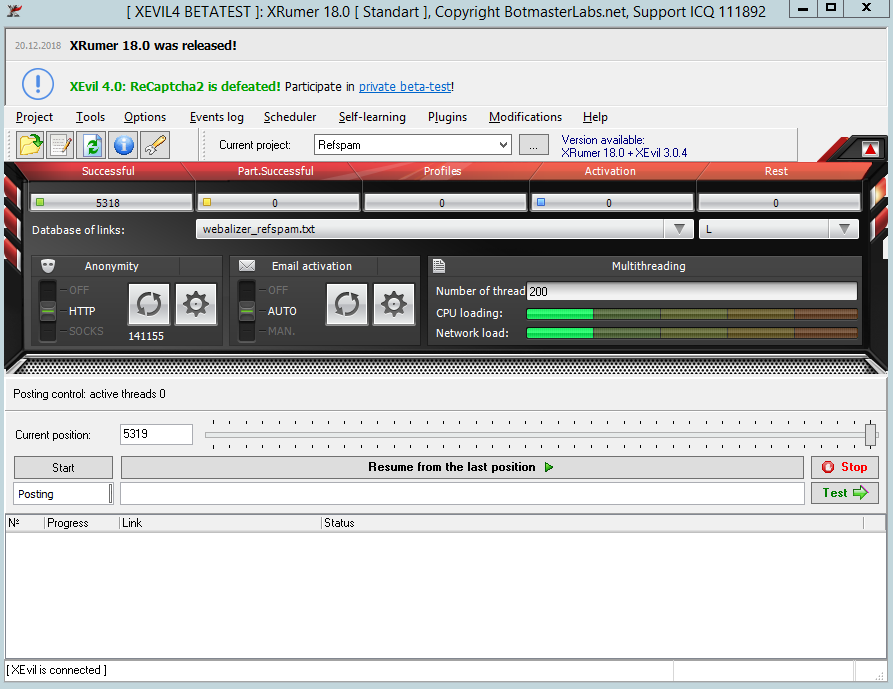Click the XRumer app icon in title bar
Screen dimensions: 893x689
coord(14,10)
